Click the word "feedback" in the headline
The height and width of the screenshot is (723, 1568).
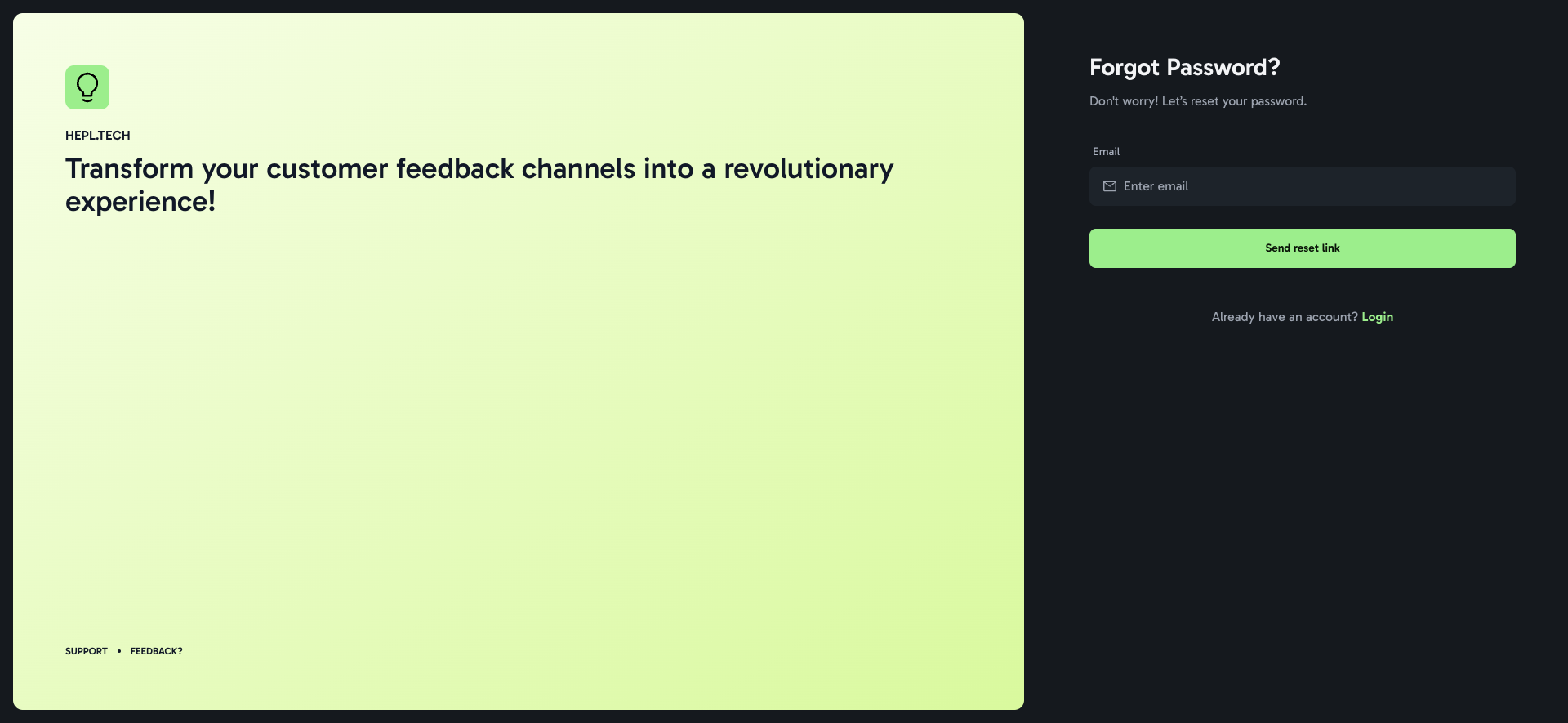tap(455, 169)
